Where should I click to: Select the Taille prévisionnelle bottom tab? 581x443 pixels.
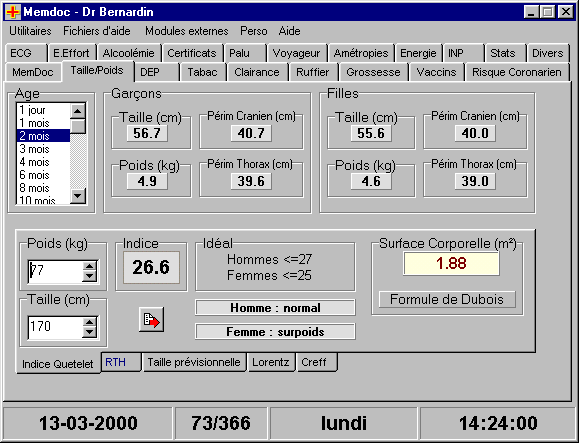pos(194,362)
